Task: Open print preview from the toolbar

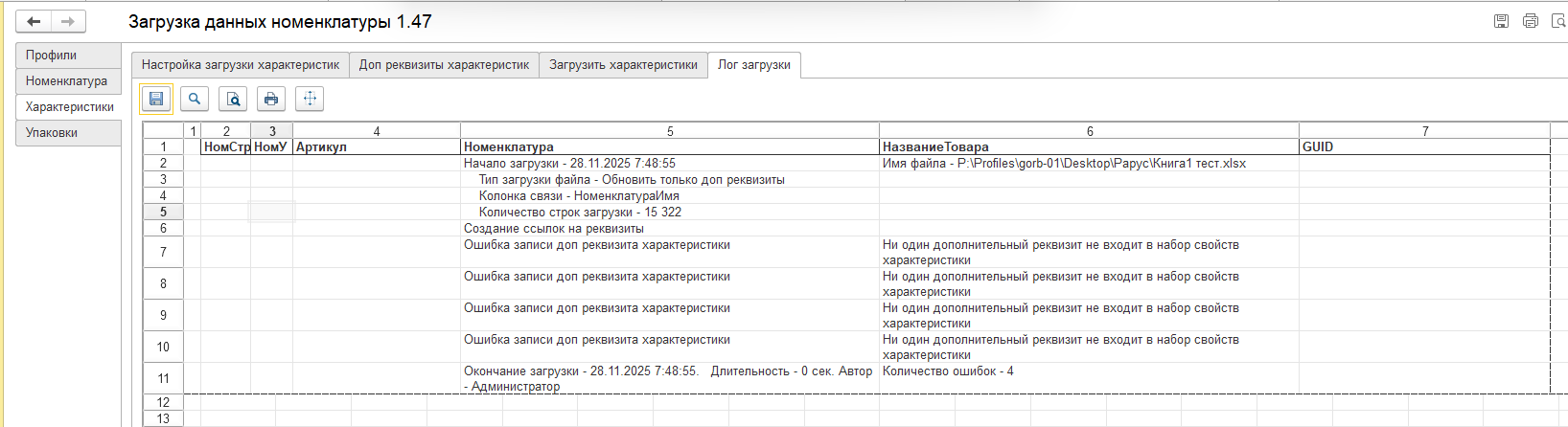Action: (233, 99)
